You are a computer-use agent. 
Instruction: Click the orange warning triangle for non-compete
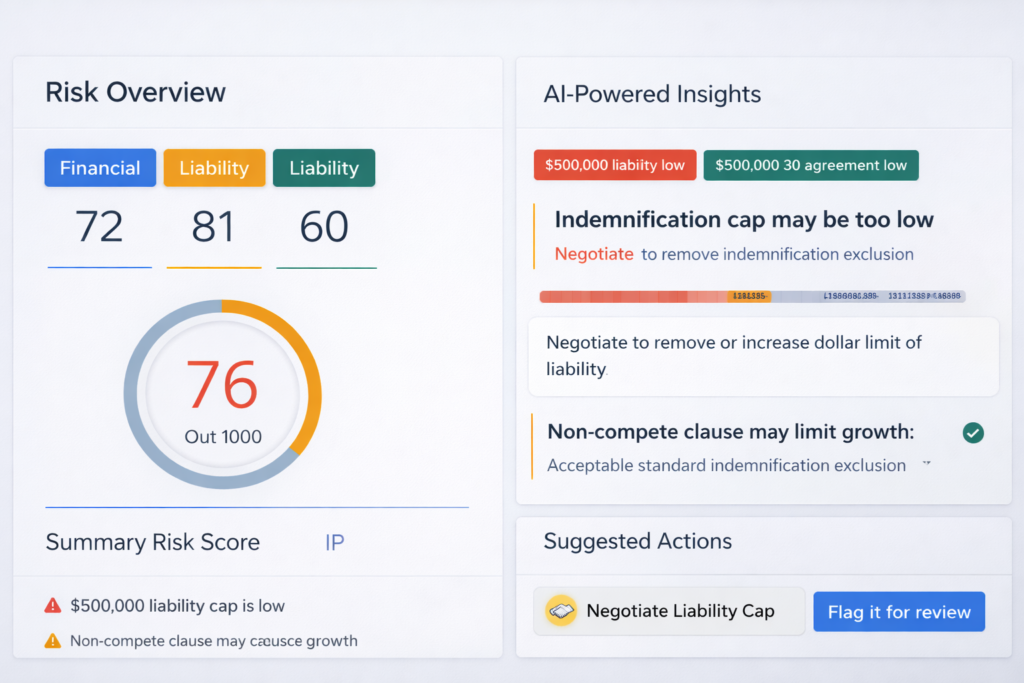53,641
